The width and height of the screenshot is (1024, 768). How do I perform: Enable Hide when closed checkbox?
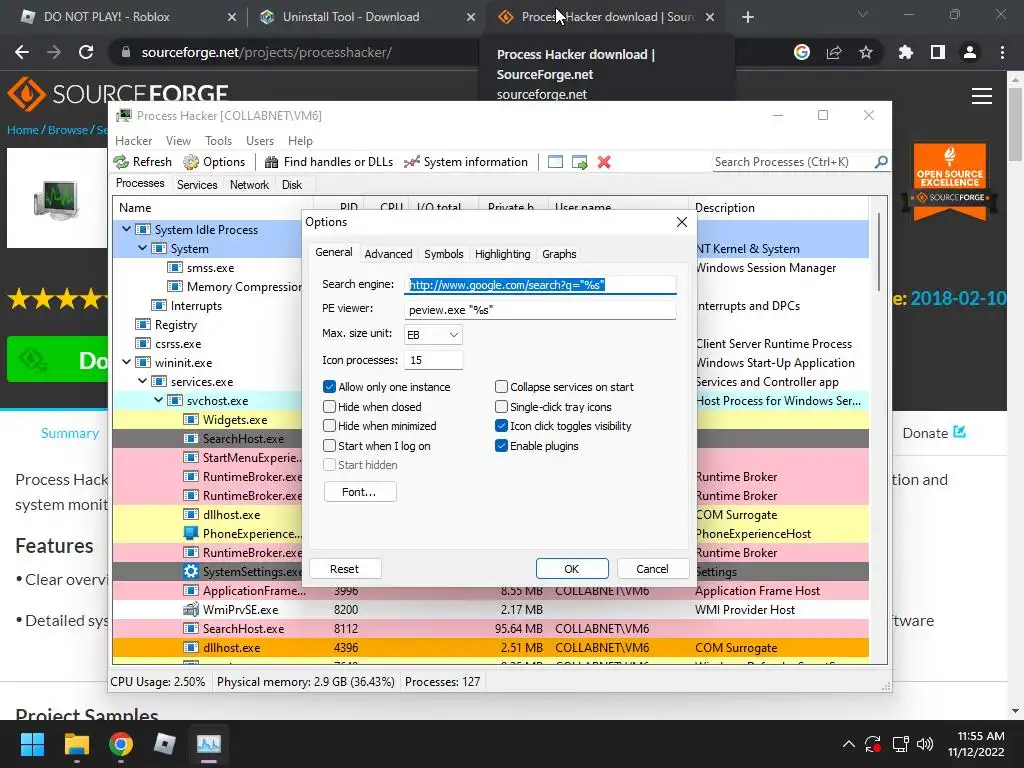(x=330, y=407)
